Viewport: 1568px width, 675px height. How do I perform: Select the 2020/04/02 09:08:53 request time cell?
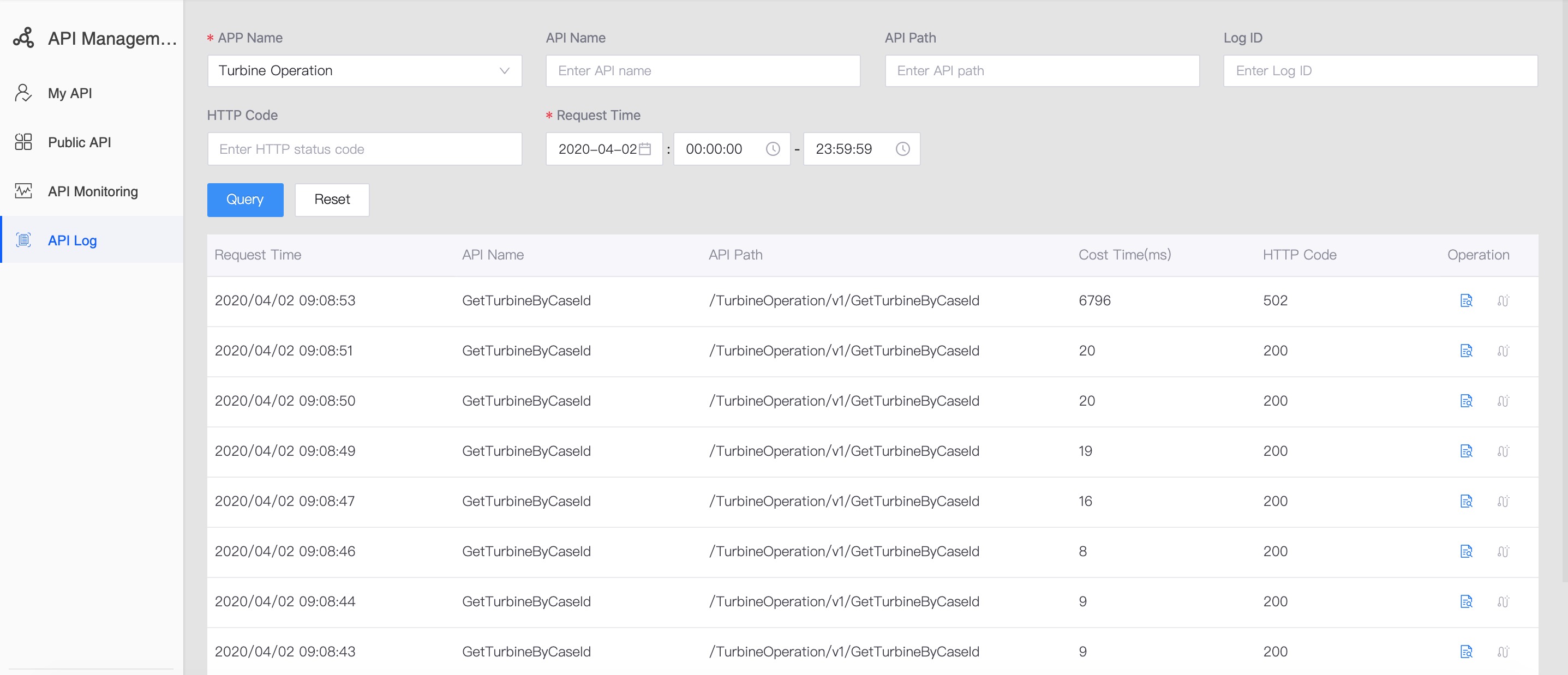click(285, 300)
